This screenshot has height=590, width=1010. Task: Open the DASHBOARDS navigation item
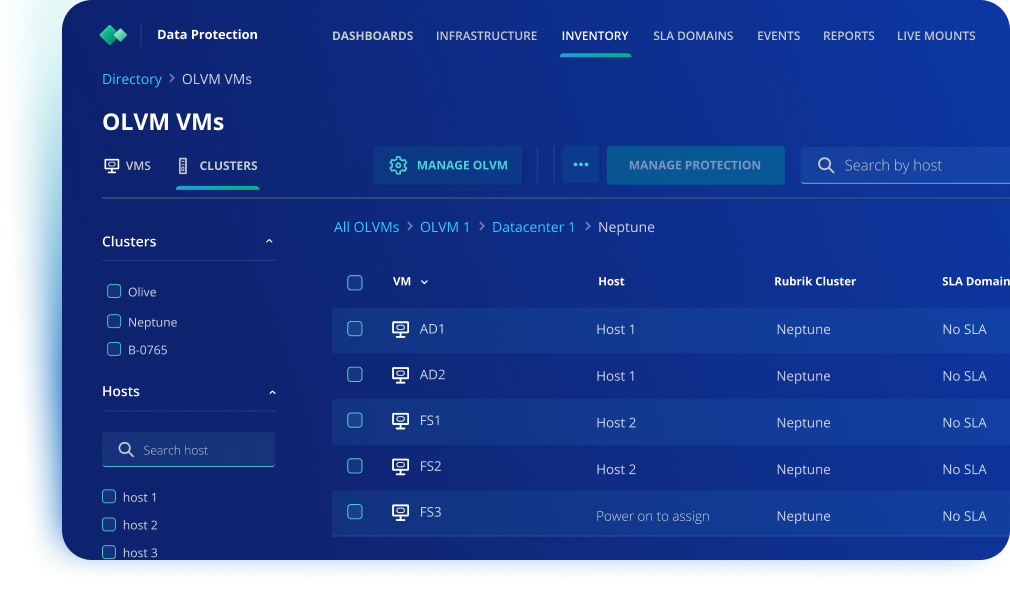(372, 35)
